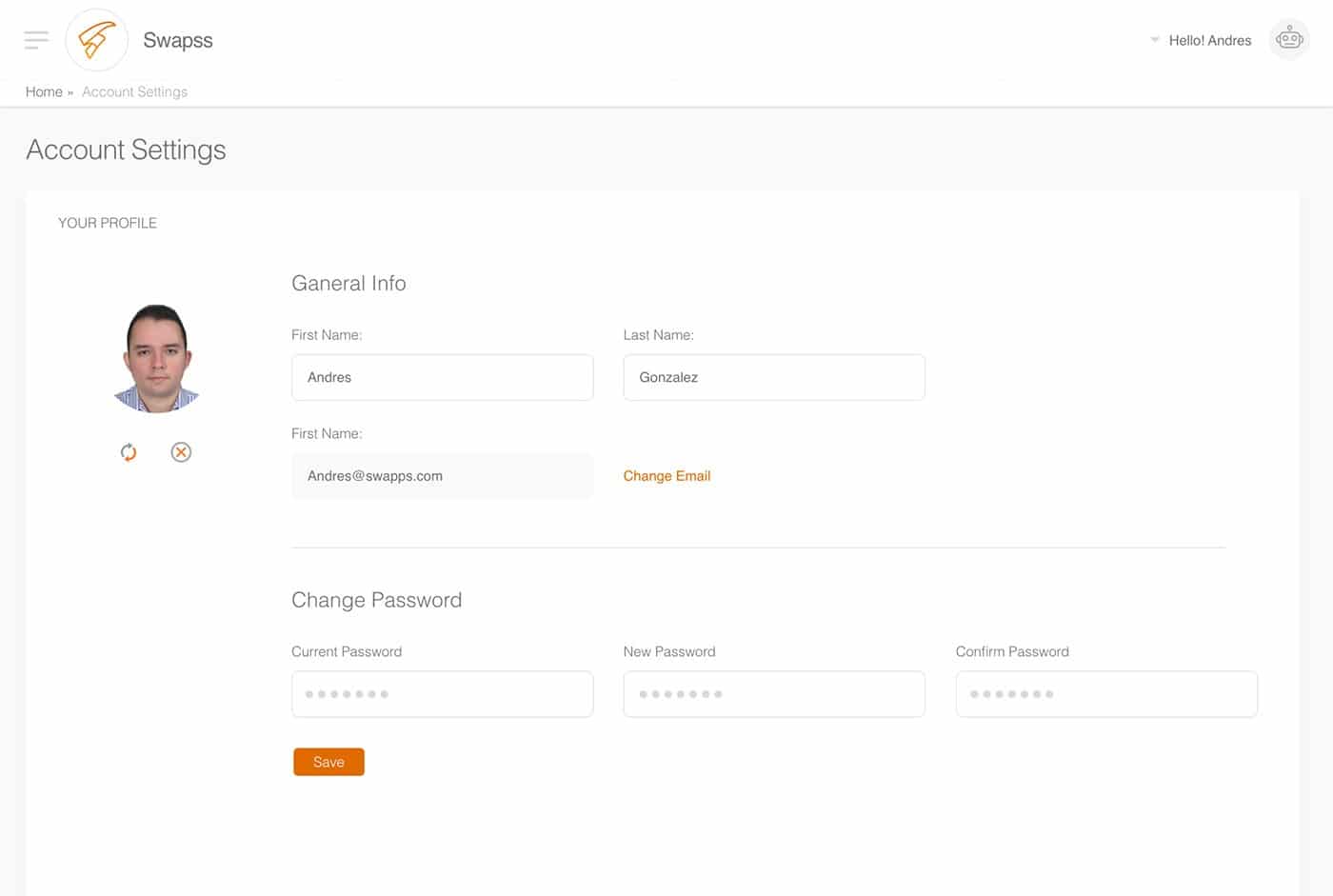
Task: Focus the Confirm Password field
Action: tap(1106, 694)
